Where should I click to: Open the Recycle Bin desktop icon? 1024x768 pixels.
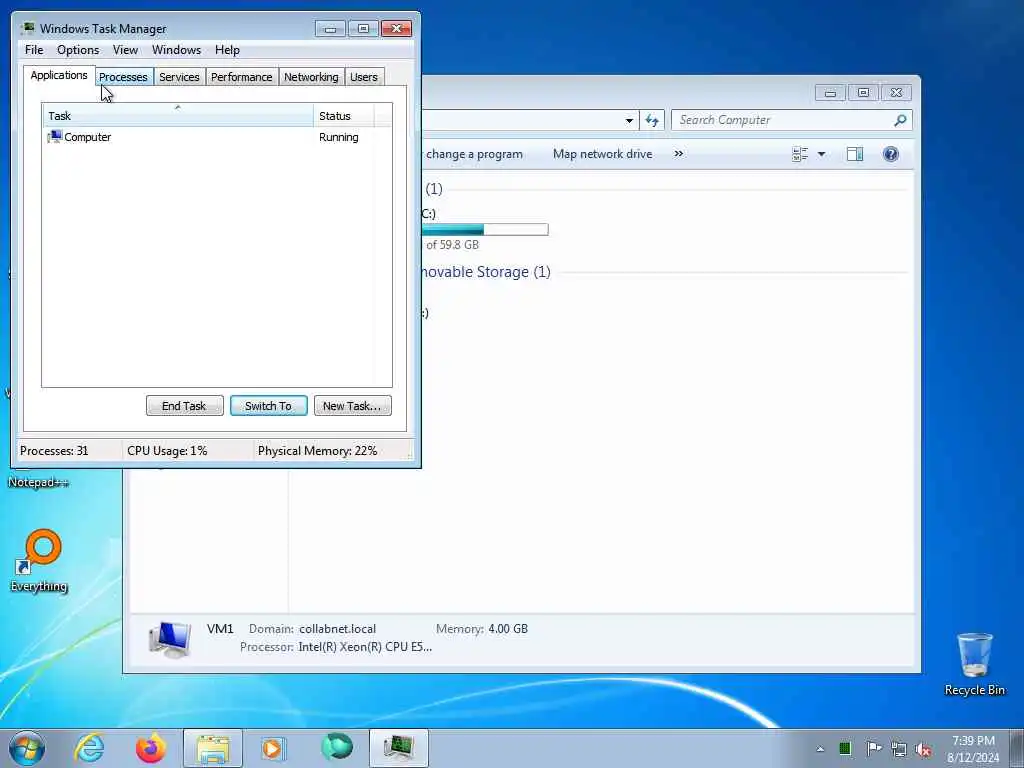[974, 664]
